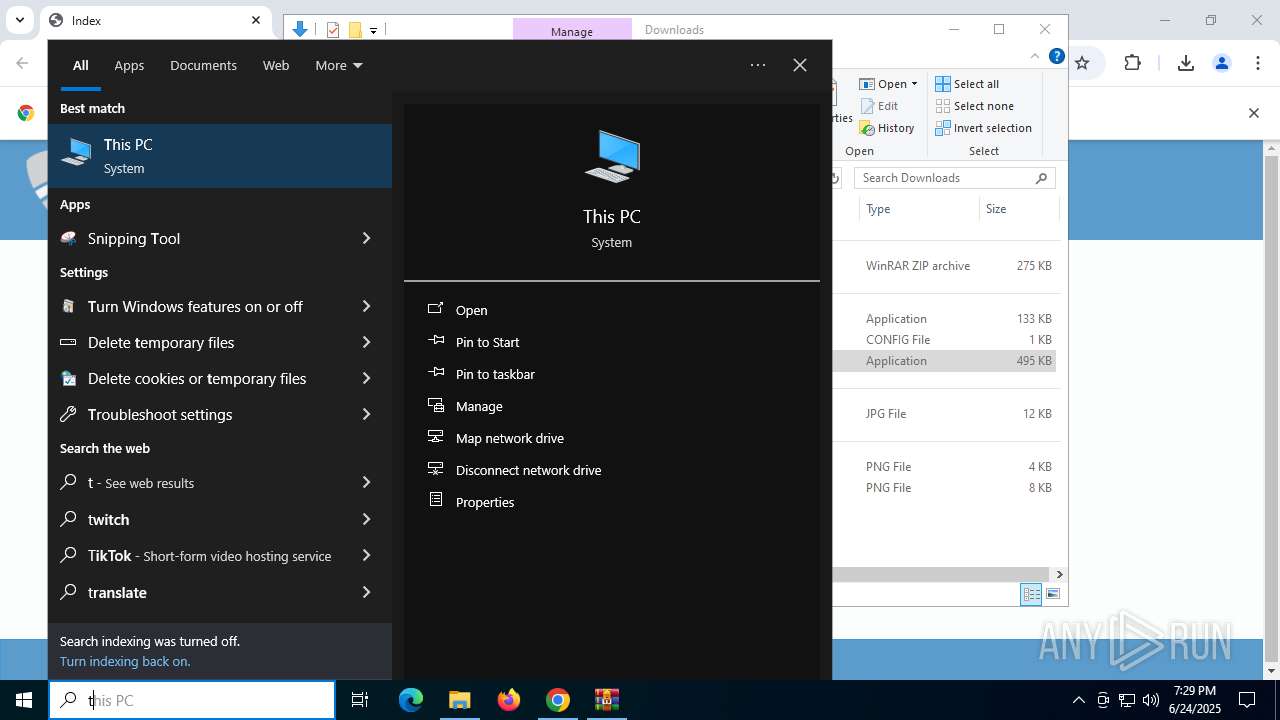
Task: Click Explorer horizontal scrollbar right arrow
Action: point(1059,574)
